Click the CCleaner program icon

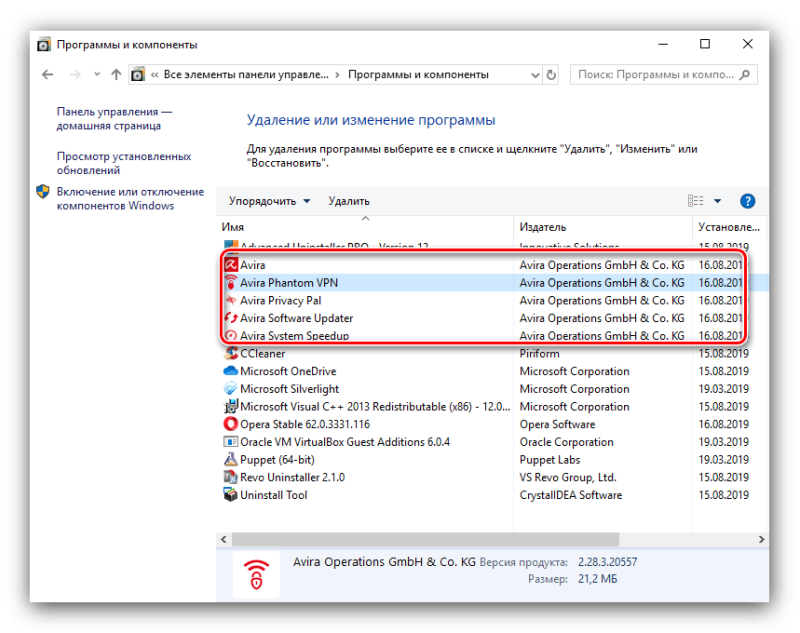pos(231,353)
